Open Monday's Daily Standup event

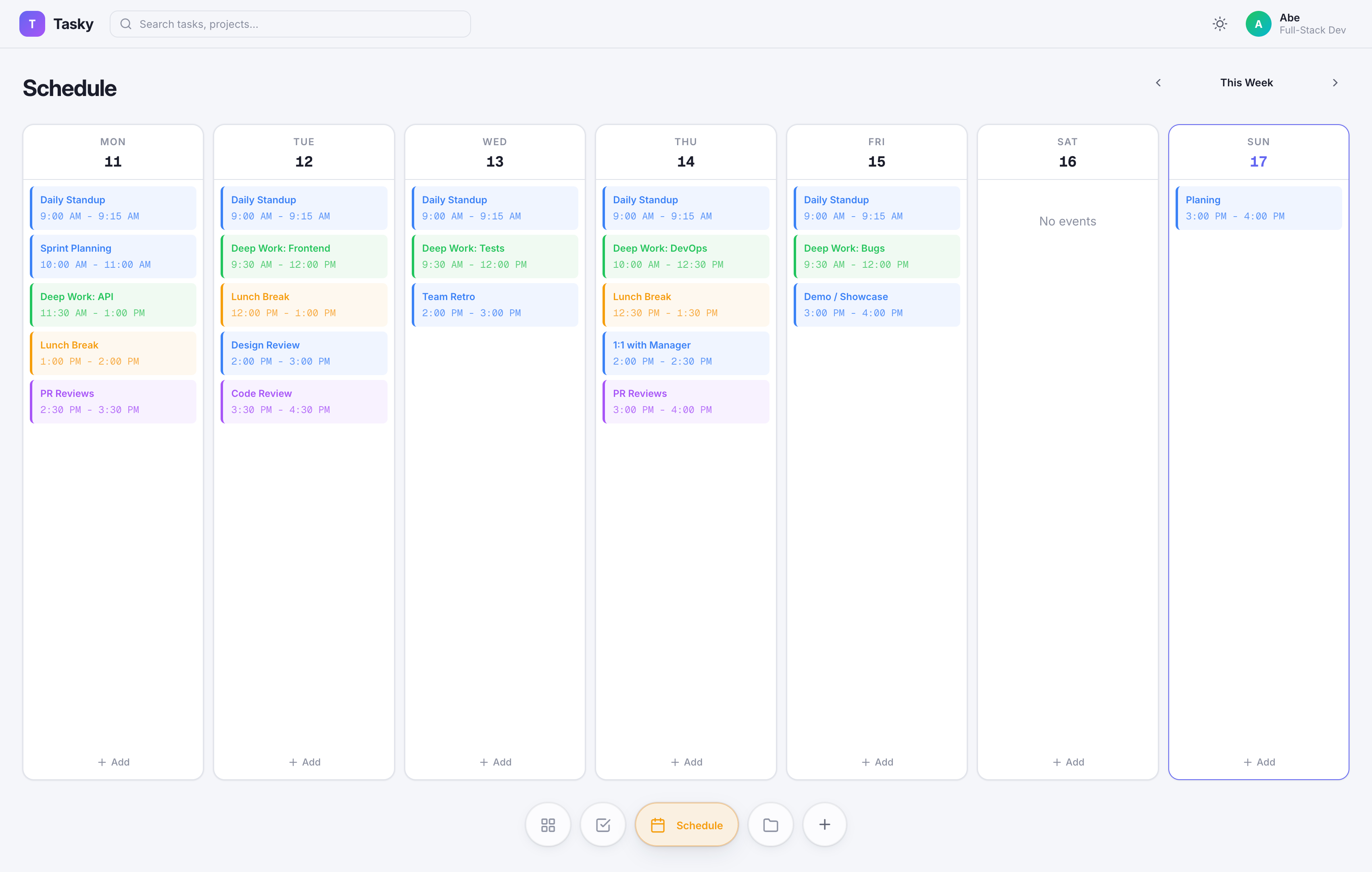[x=113, y=208]
